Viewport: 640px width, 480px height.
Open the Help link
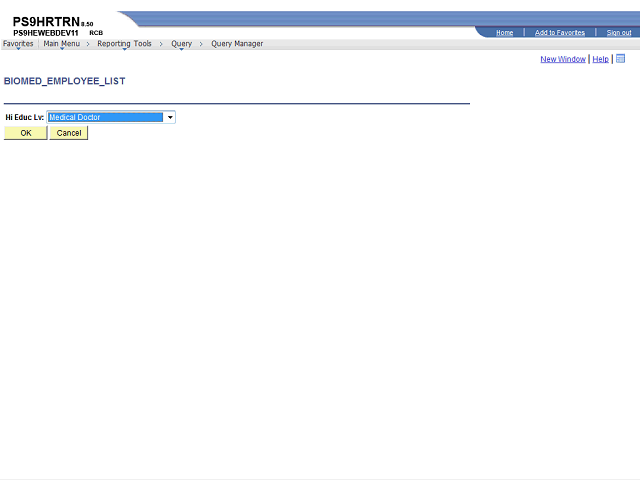600,59
